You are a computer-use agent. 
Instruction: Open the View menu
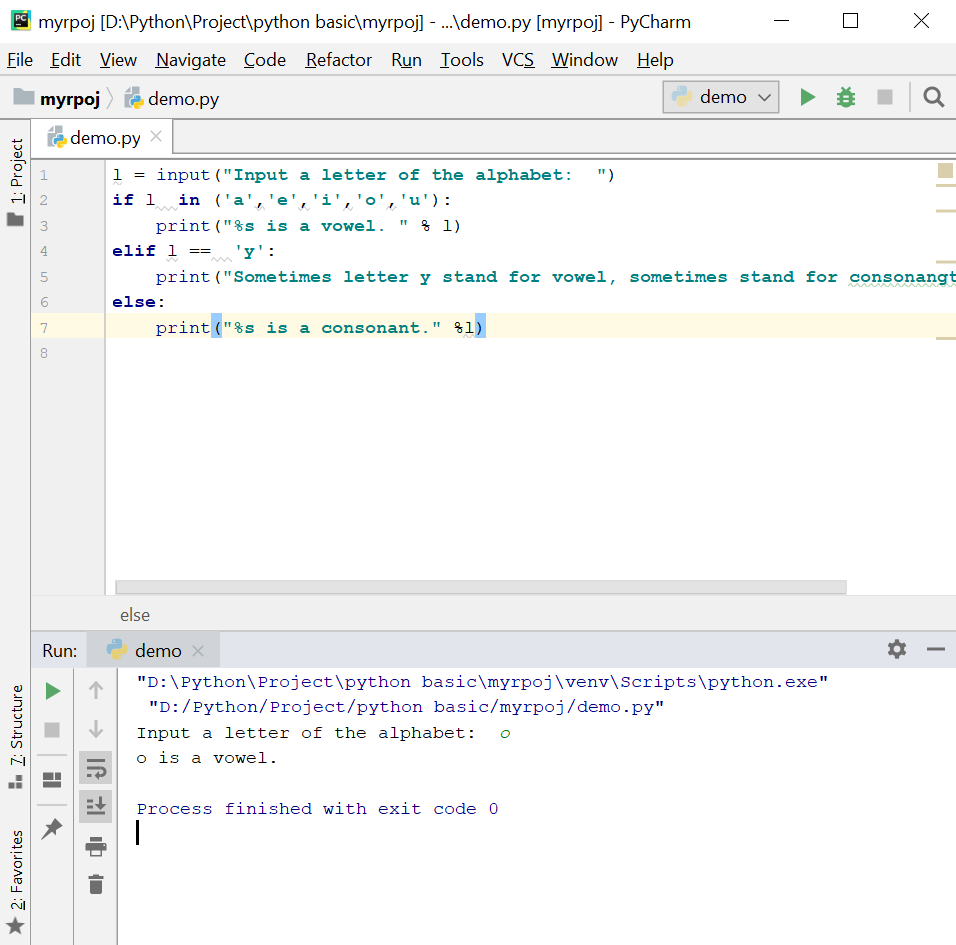pyautogui.click(x=118, y=60)
